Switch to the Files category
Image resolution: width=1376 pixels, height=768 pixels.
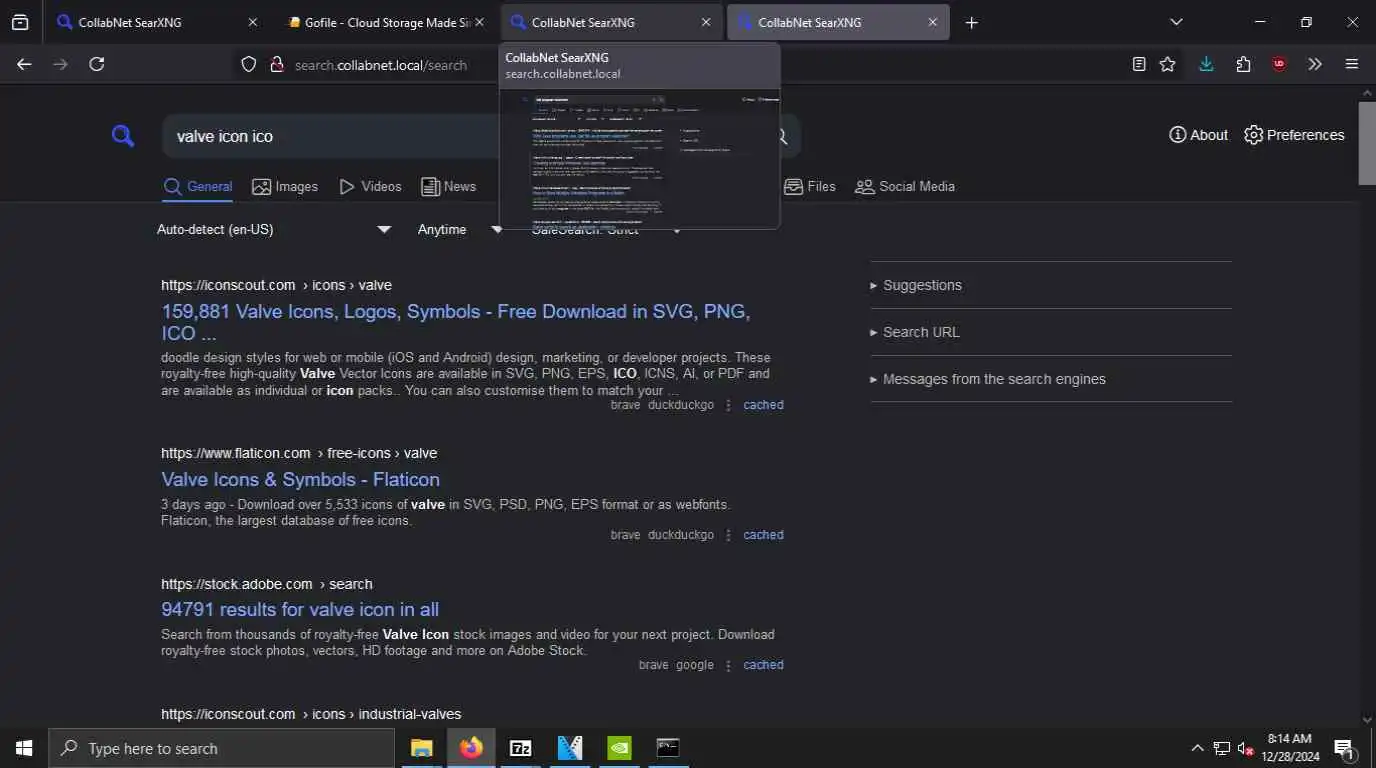point(810,186)
